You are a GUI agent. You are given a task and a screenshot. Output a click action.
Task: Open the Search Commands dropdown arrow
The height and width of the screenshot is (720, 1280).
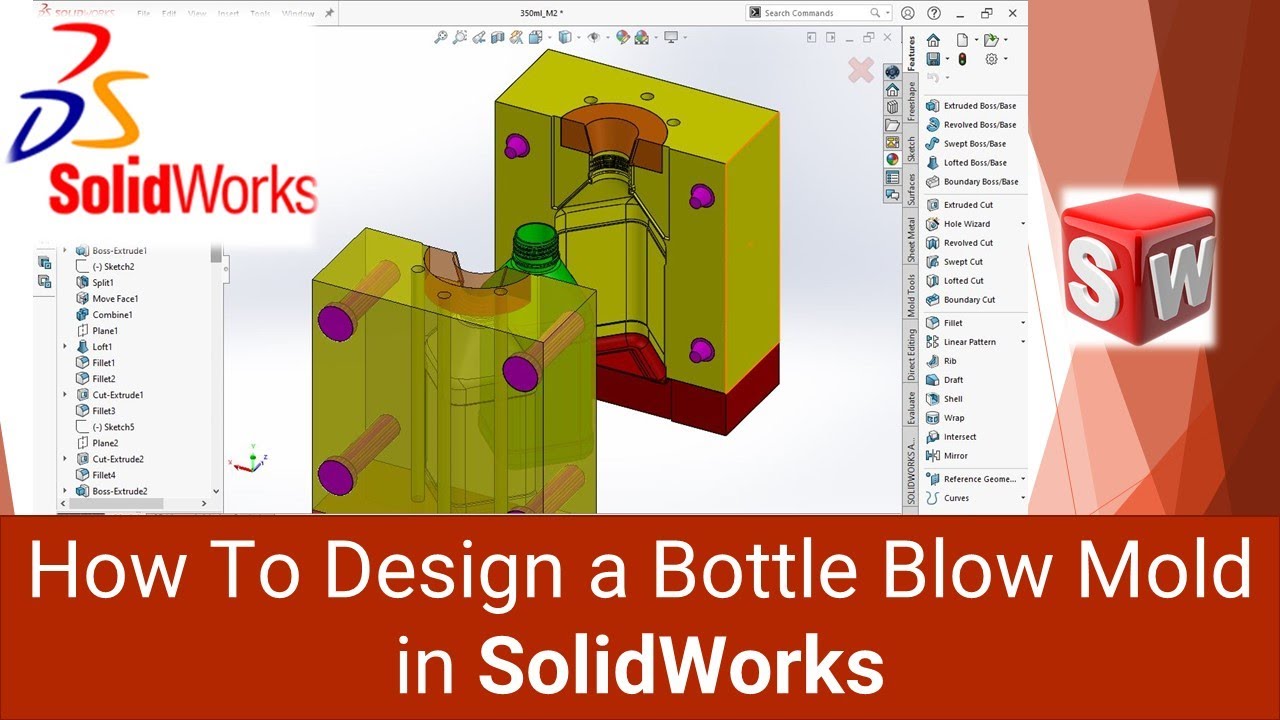click(886, 13)
